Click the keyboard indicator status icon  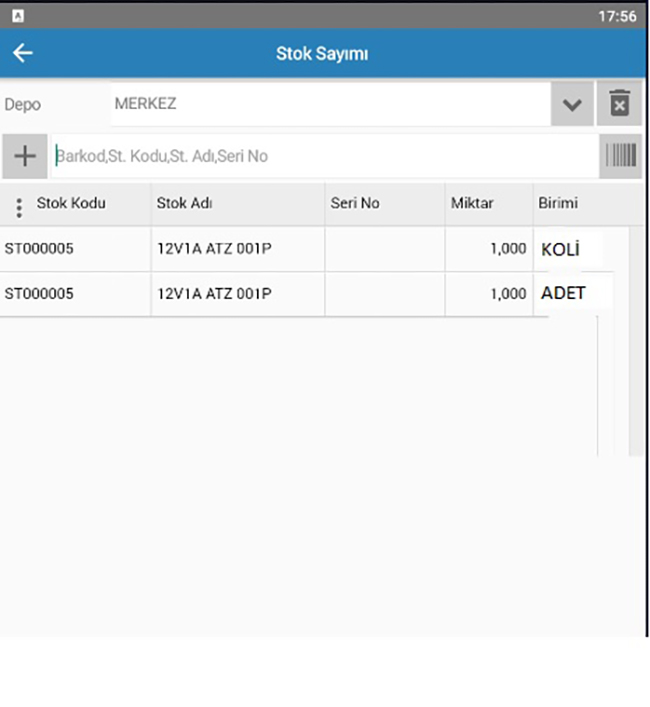[x=18, y=16]
